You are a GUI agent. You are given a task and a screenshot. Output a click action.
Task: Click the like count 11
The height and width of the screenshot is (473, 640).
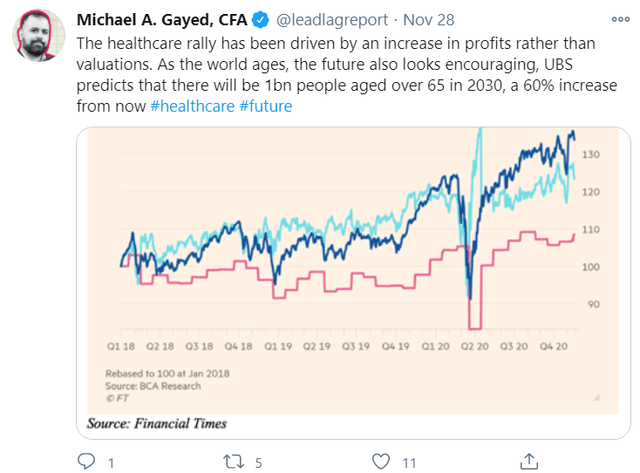[409, 463]
